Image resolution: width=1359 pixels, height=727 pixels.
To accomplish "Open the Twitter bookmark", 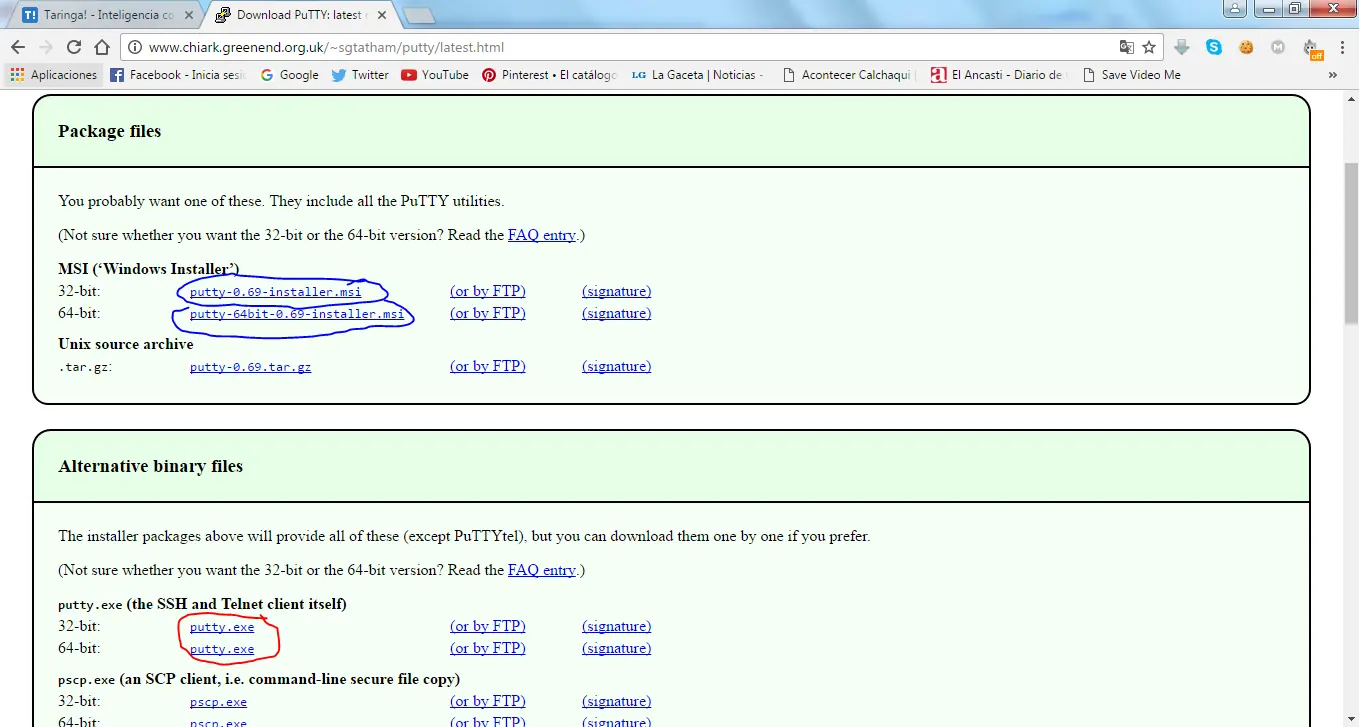I will [359, 75].
